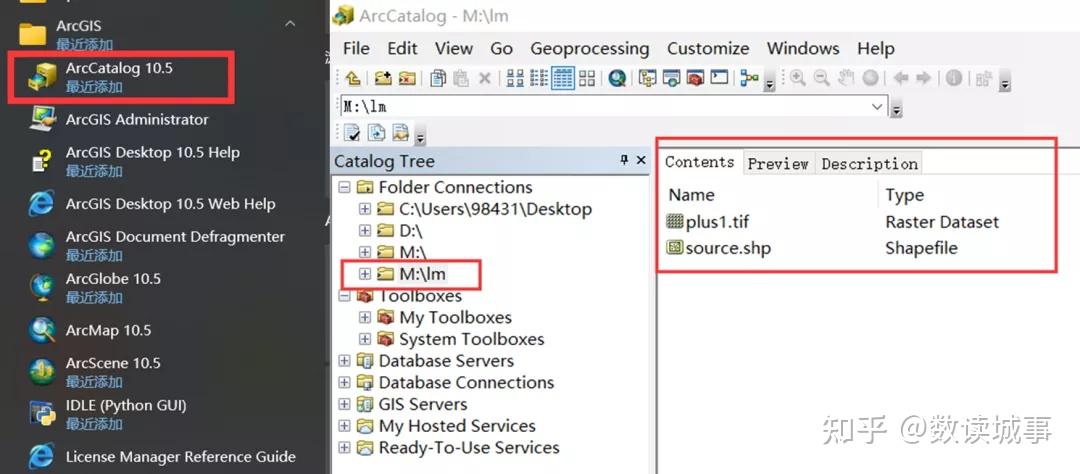Close the Catalog Tree panel
Screen dimensions: 1080x474
click(x=641, y=160)
